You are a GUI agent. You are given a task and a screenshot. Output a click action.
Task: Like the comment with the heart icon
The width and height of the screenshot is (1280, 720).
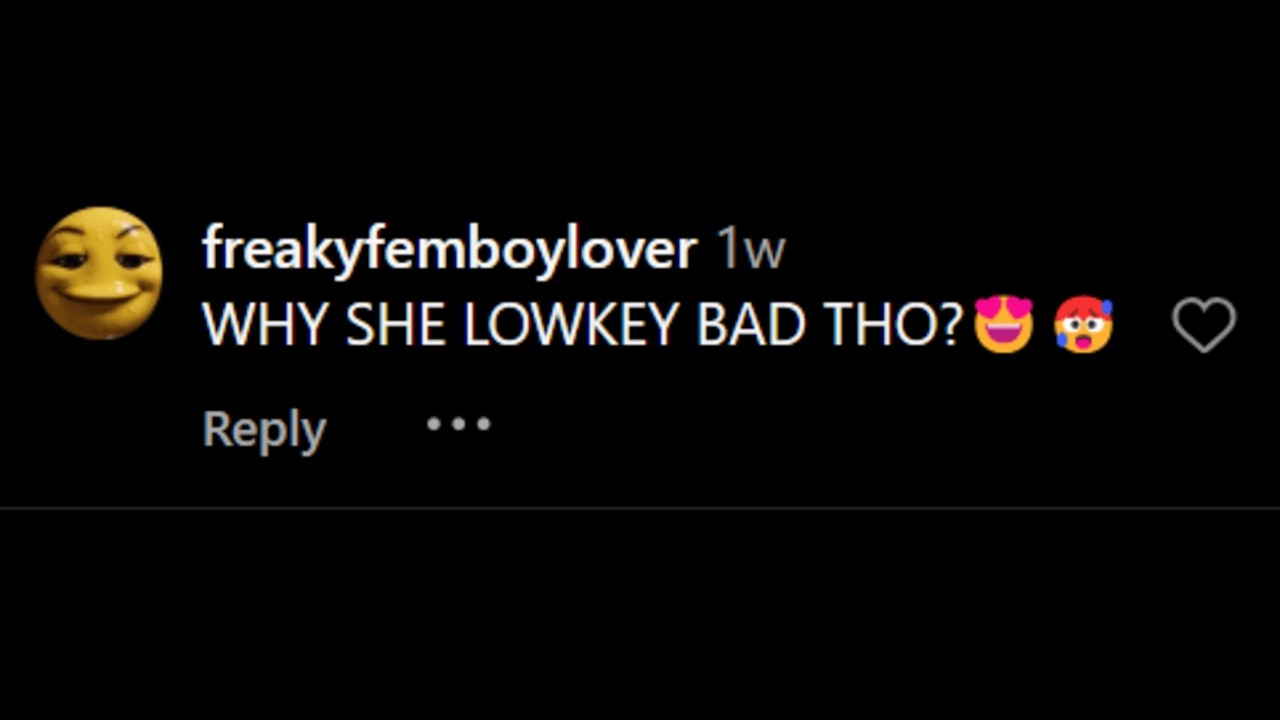[1204, 326]
